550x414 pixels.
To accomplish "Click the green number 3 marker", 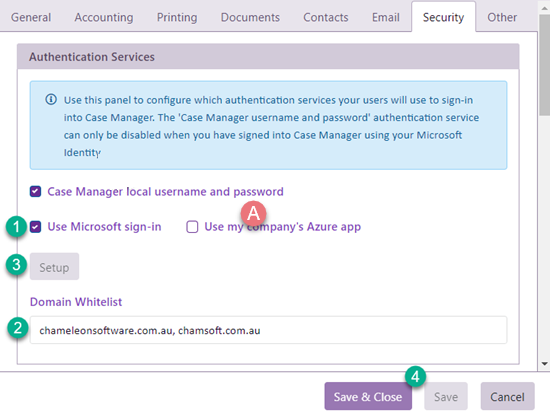I will [16, 265].
